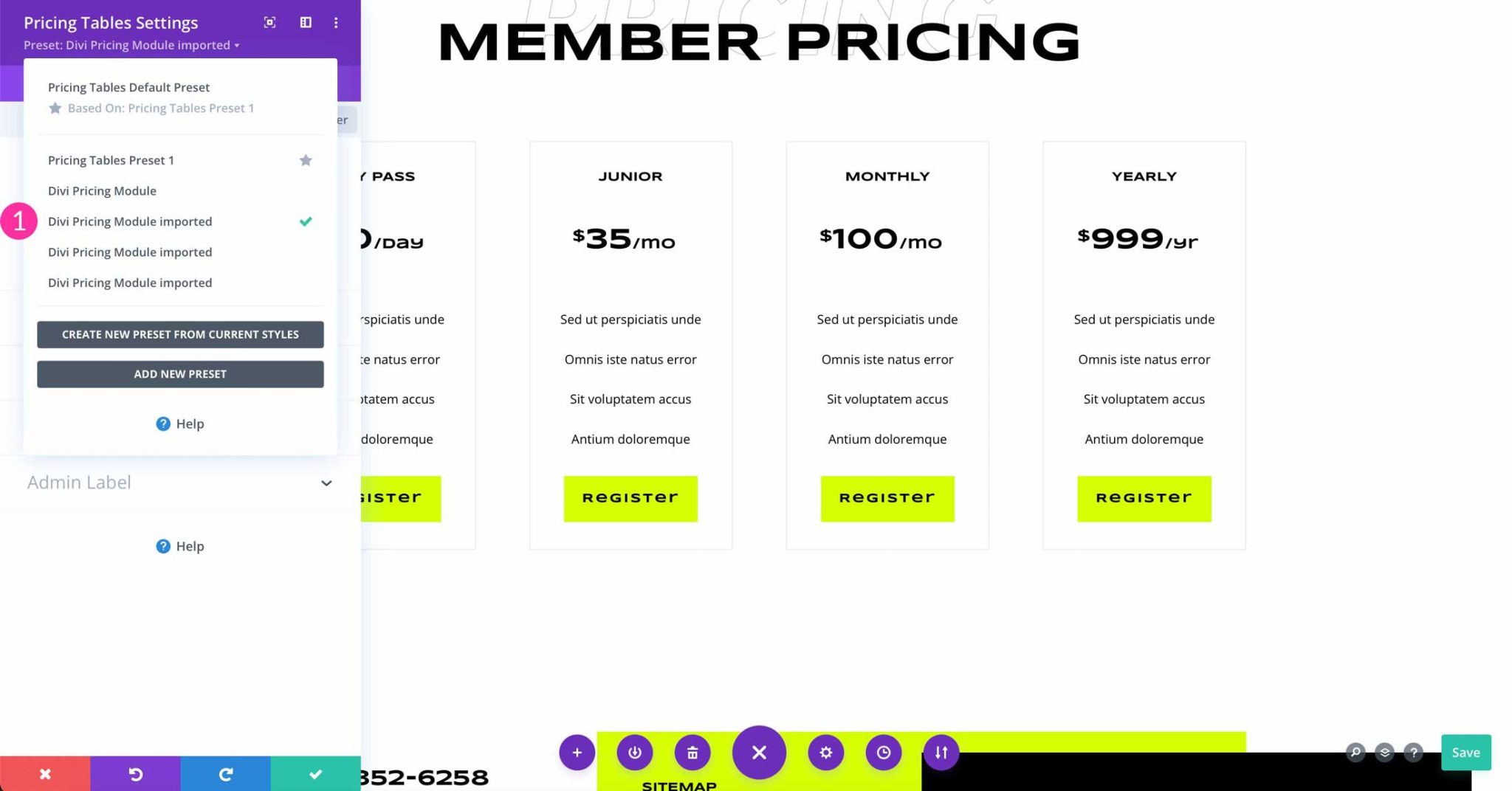Click Register under the Yearly plan
This screenshot has height=791, width=1512.
click(x=1144, y=498)
